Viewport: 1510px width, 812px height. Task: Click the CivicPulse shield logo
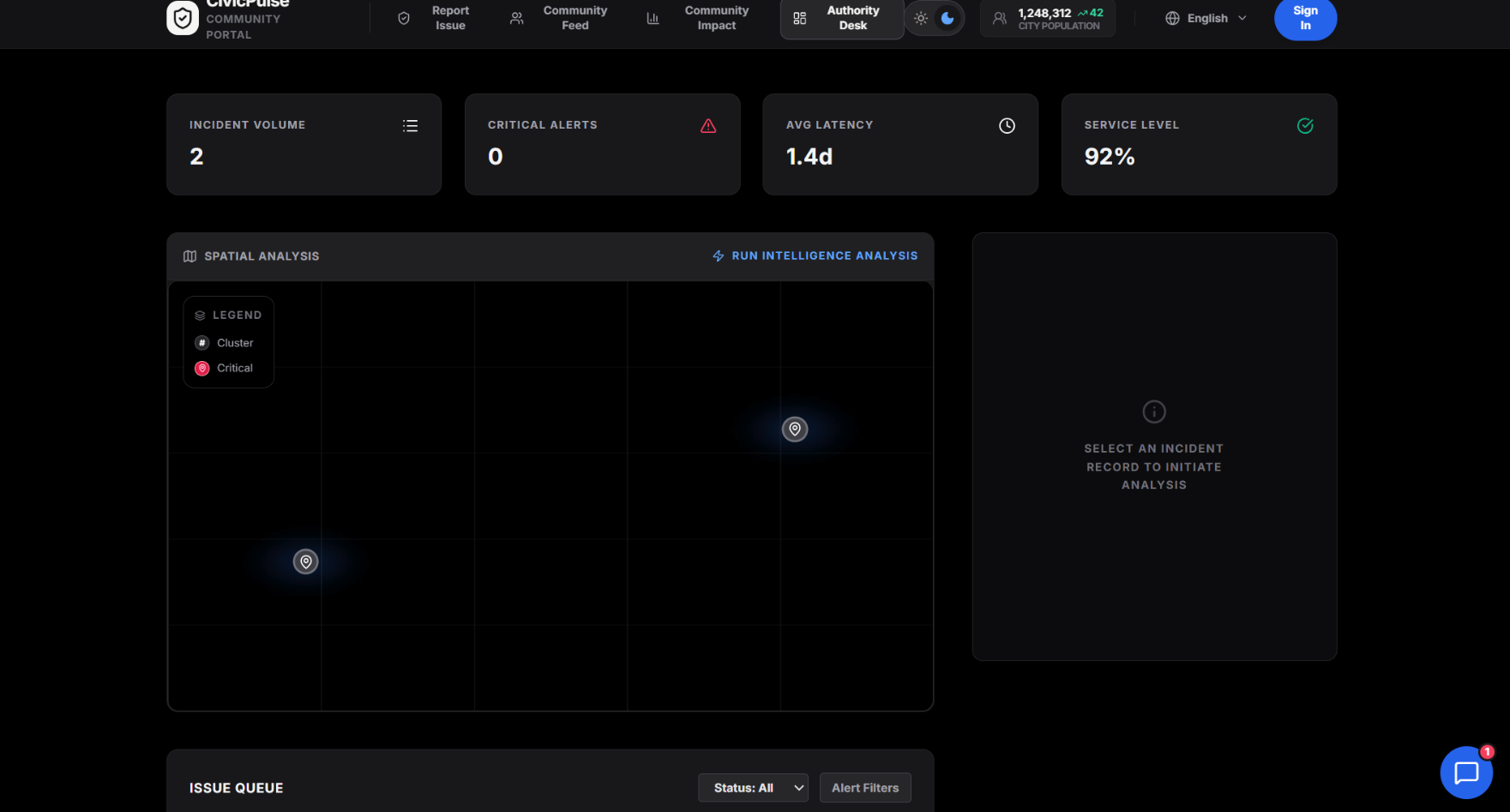pyautogui.click(x=183, y=18)
